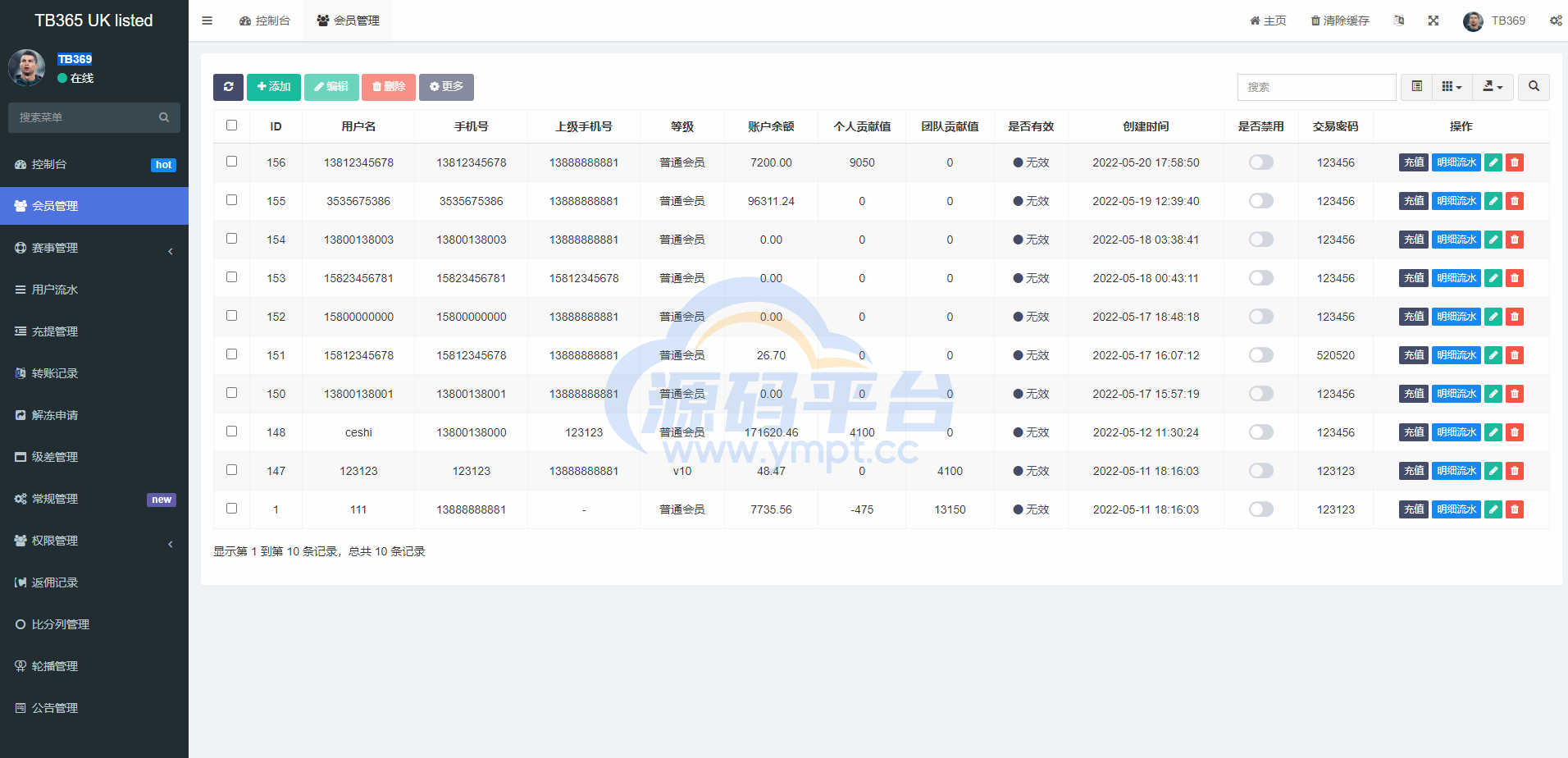Click the hamburger menu toggle icon
The width and height of the screenshot is (1568, 758).
click(207, 21)
